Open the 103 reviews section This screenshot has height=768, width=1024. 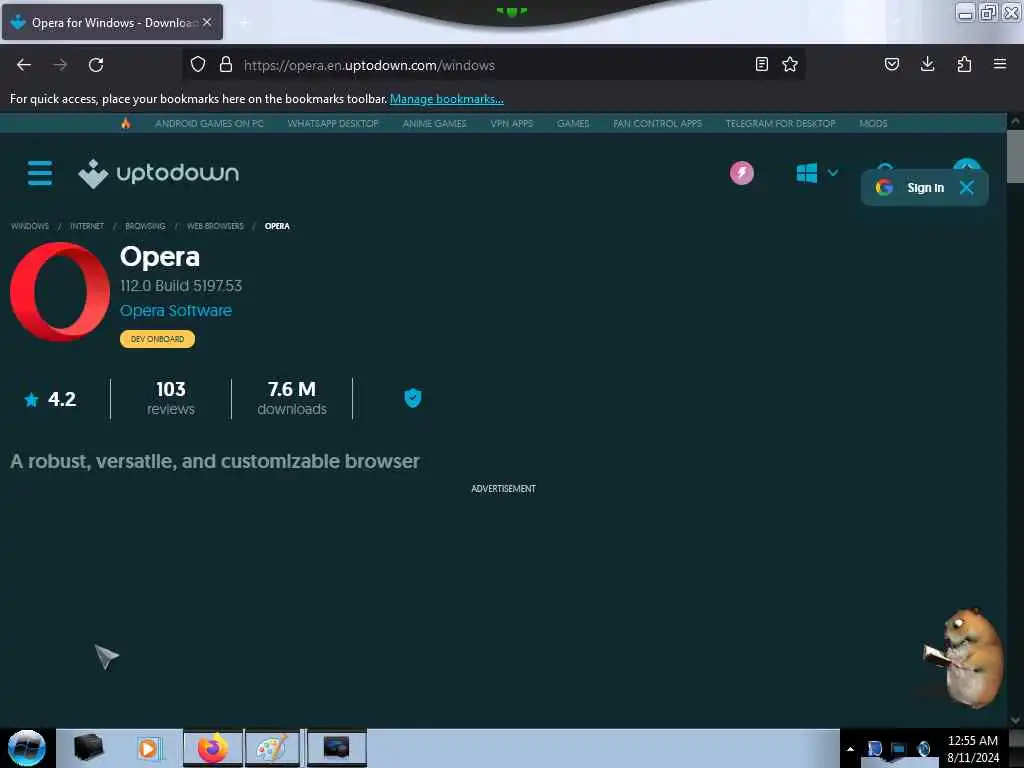point(170,398)
